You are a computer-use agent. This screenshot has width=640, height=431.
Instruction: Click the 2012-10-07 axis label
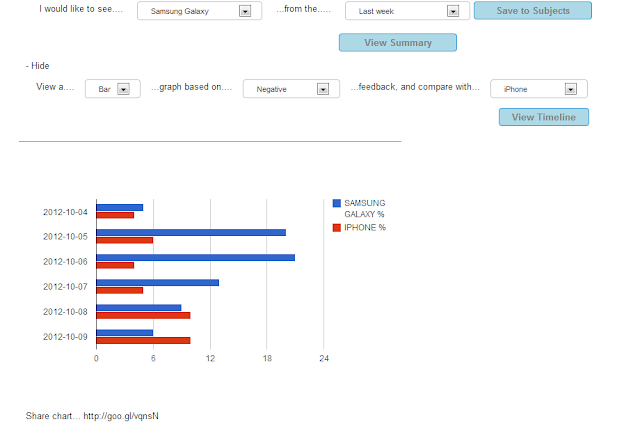(65, 287)
